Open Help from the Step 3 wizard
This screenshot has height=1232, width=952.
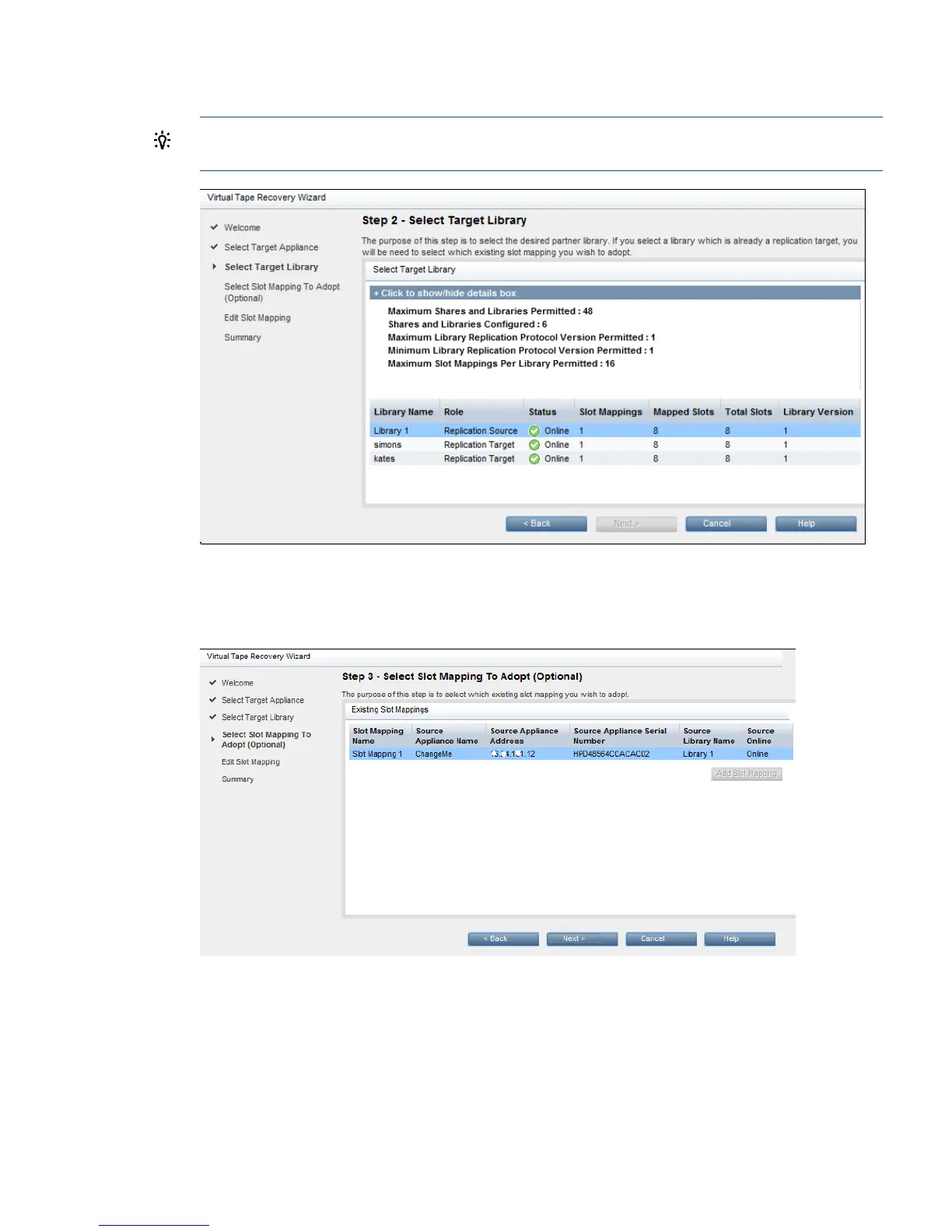click(740, 939)
